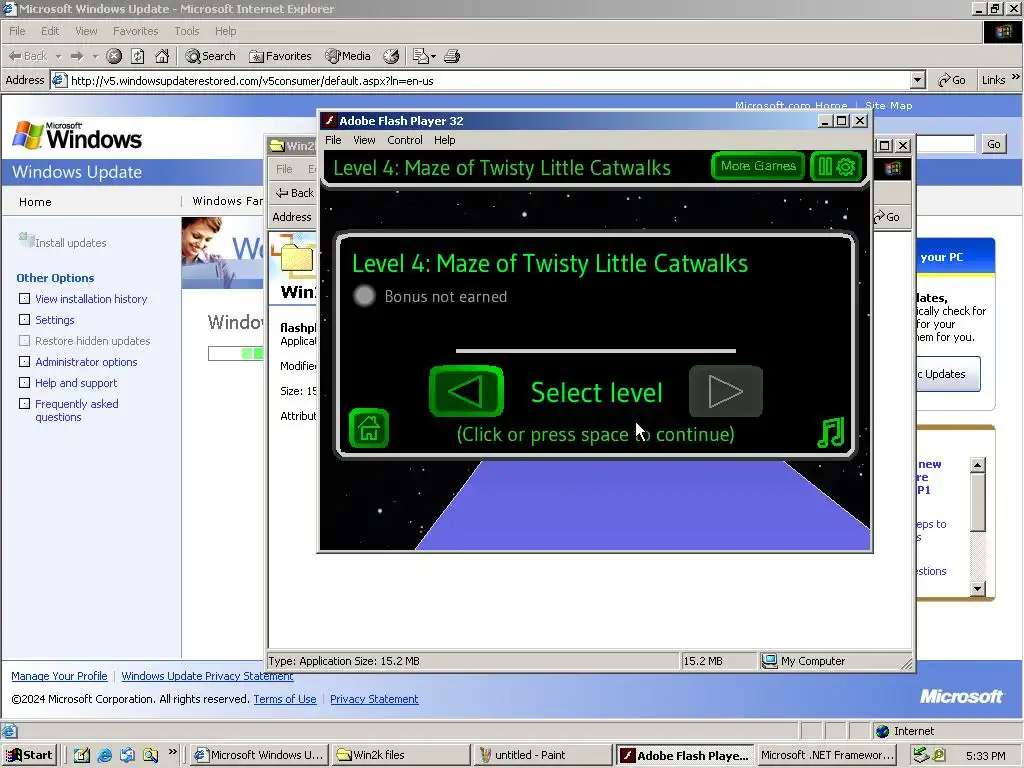Screen dimensions: 1024x768
Task: Select previous level with the left arrow
Action: (x=466, y=391)
